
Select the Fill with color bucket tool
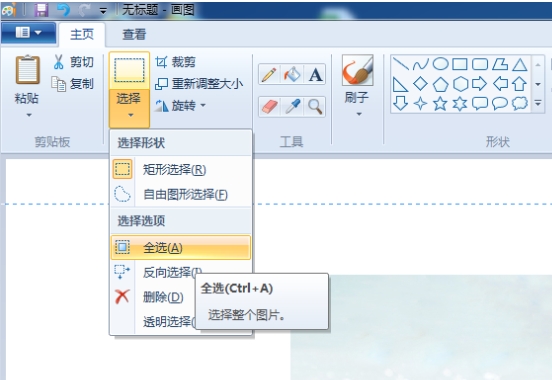(x=292, y=74)
